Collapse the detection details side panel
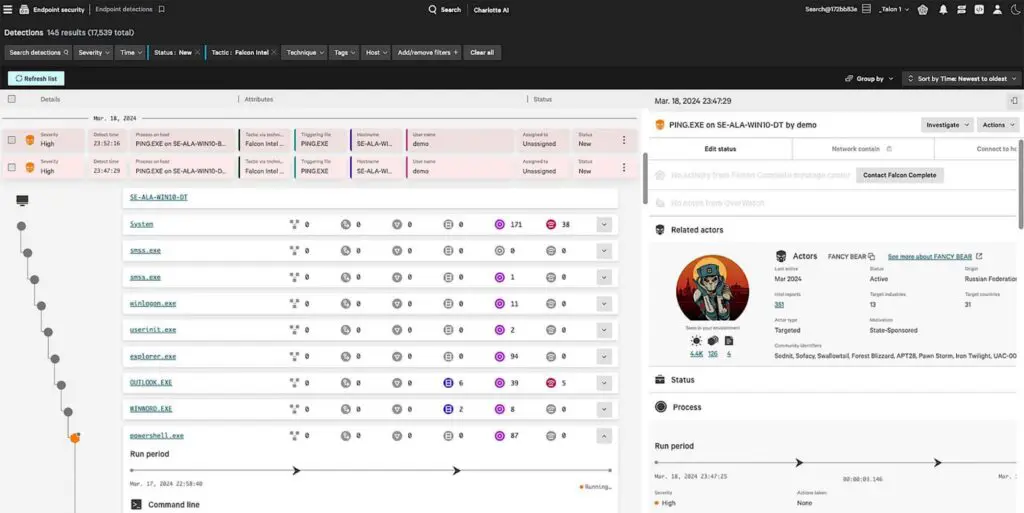Viewport: 1024px width, 513px height. (1013, 101)
